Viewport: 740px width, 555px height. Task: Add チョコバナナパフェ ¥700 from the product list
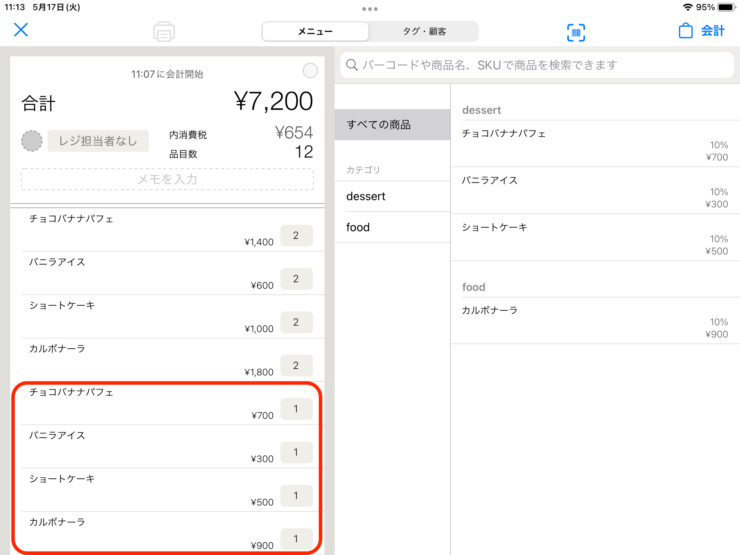pos(595,144)
